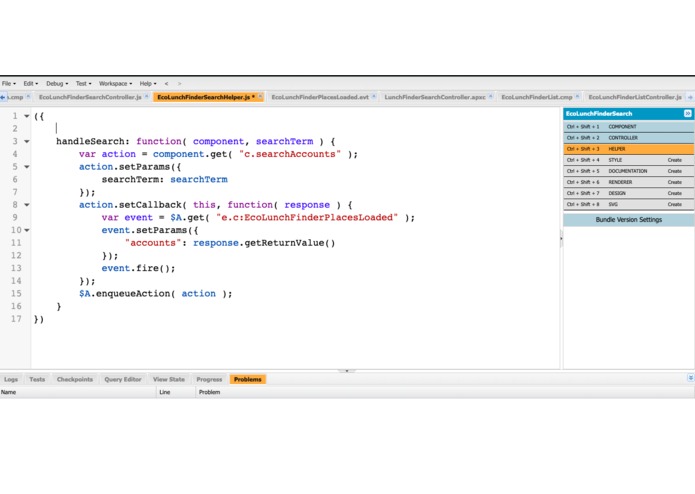
Task: Collapse event.setParams fold on line 10
Action: tap(27, 230)
